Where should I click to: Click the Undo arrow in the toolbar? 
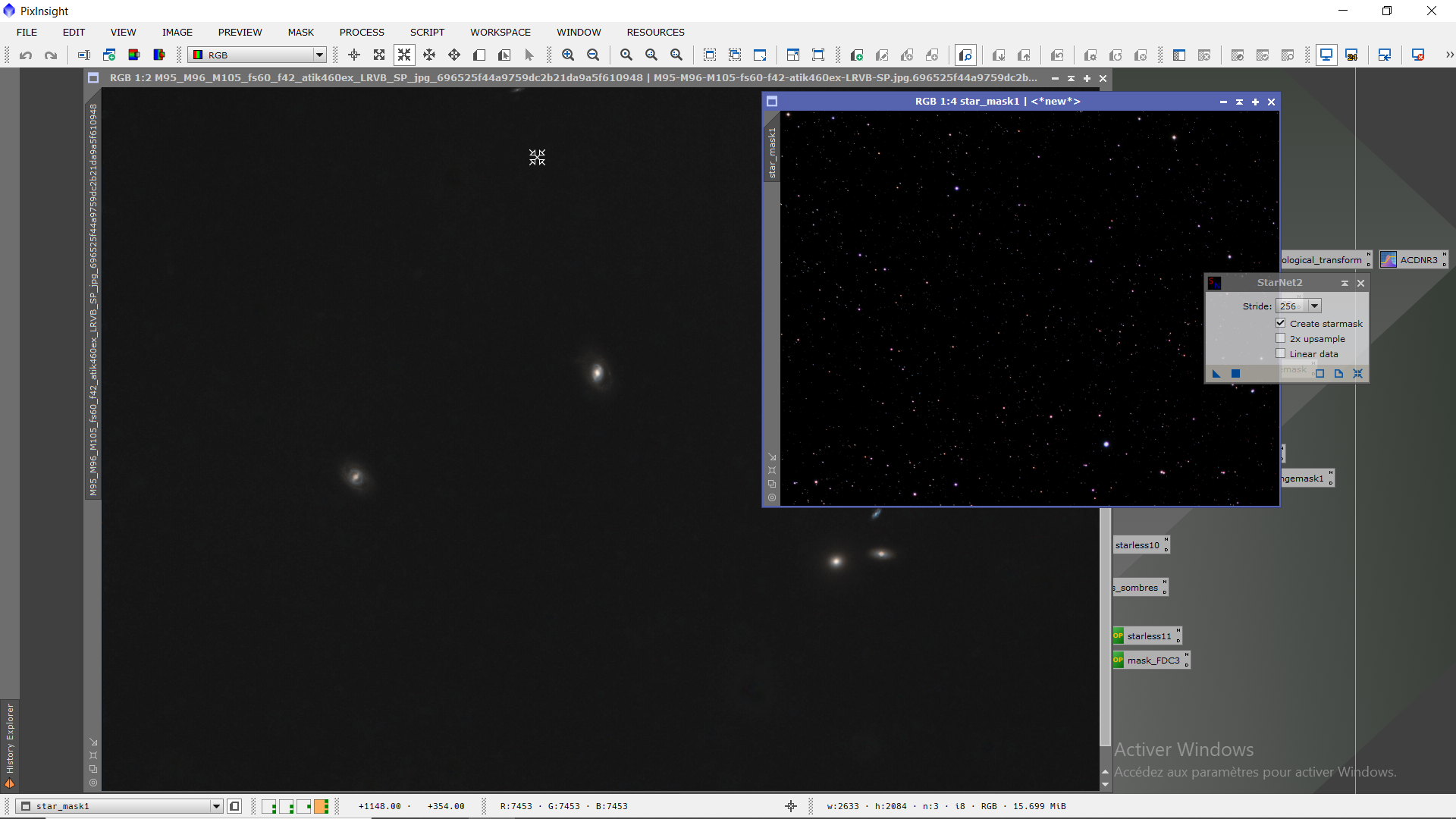tap(26, 55)
